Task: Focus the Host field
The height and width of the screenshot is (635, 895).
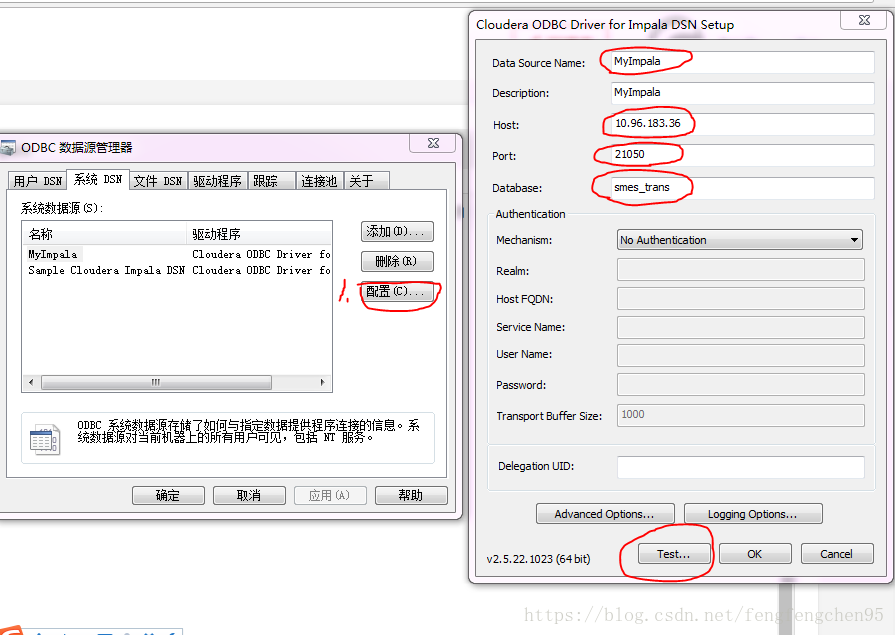Action: [x=742, y=124]
